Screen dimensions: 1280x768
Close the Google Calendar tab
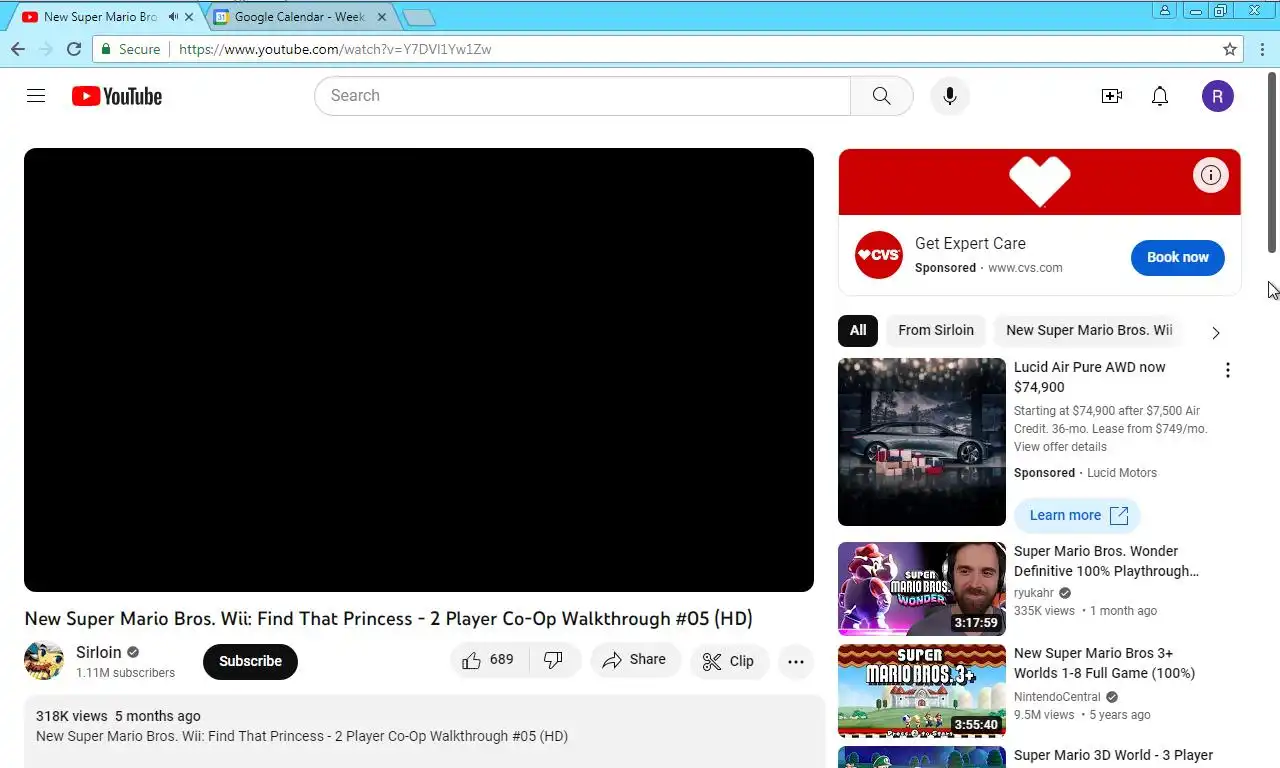381,17
